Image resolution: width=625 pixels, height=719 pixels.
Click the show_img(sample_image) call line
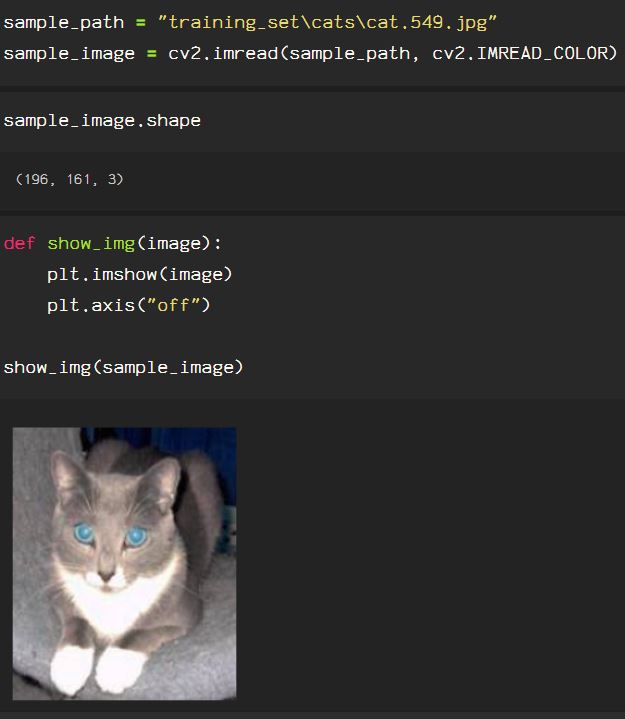point(123,367)
